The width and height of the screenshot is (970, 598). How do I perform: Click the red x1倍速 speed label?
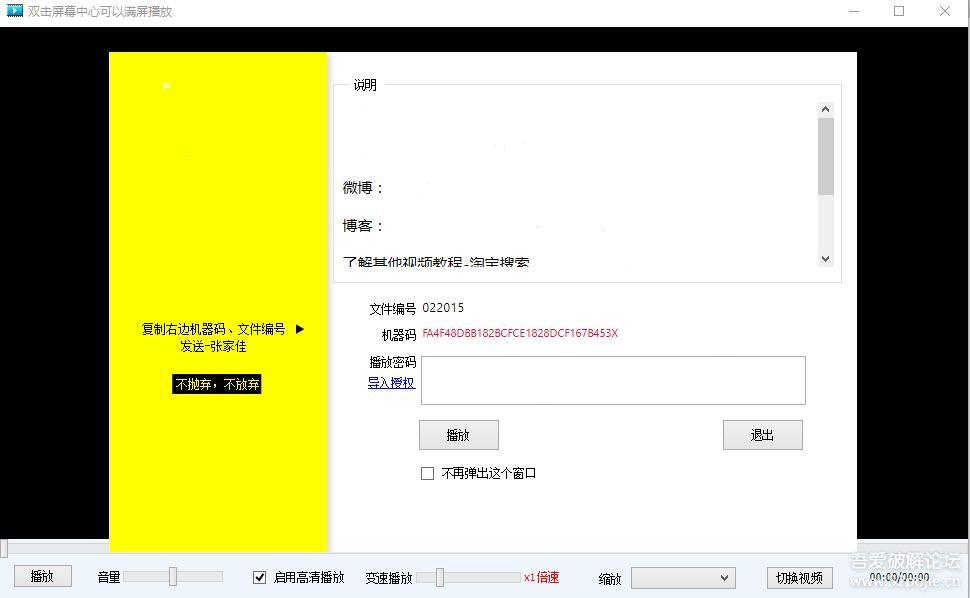pyautogui.click(x=542, y=577)
